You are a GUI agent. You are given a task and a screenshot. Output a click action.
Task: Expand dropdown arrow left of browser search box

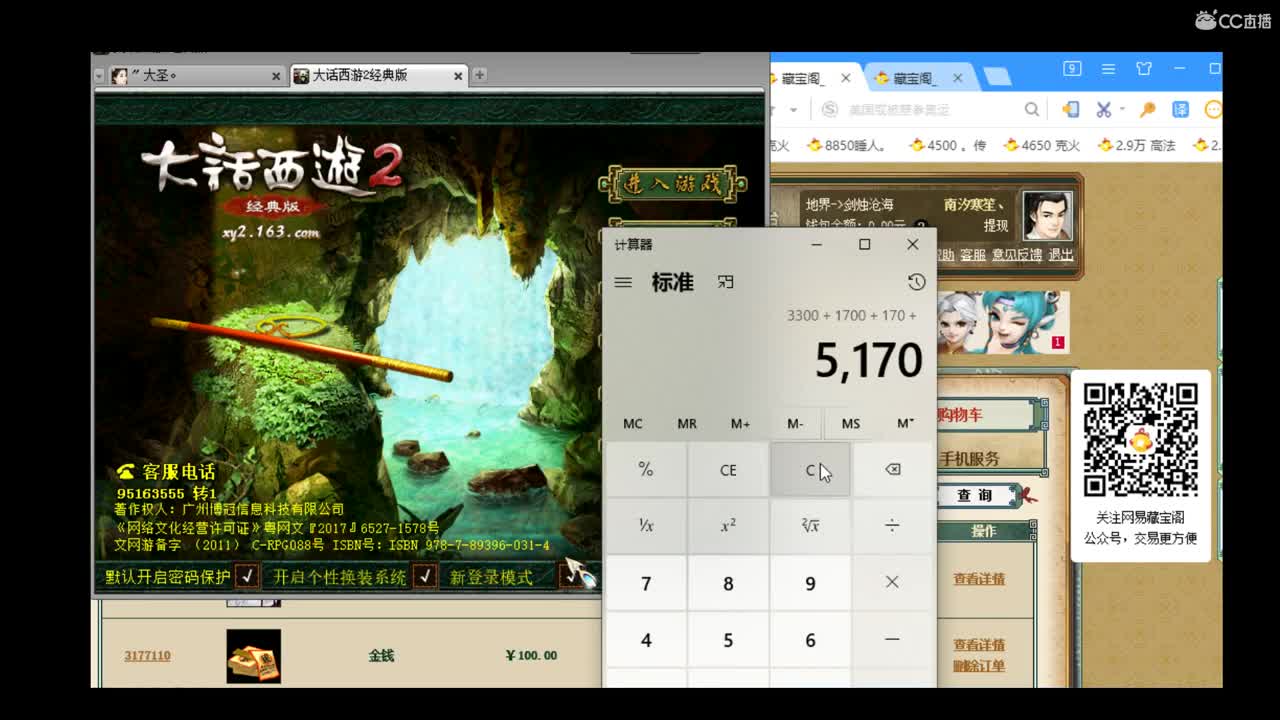793,109
